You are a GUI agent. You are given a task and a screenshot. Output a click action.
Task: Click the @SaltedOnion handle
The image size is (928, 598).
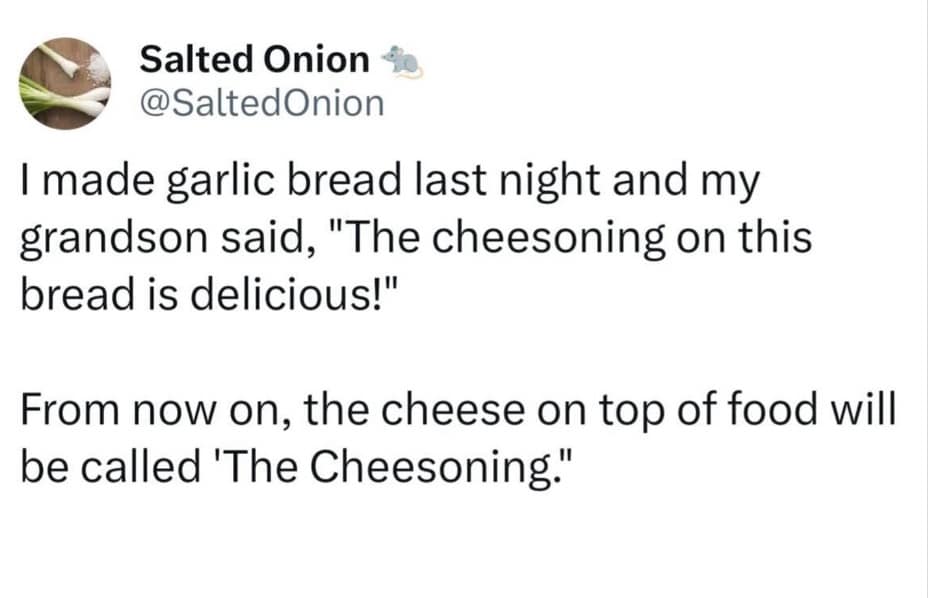tap(261, 102)
